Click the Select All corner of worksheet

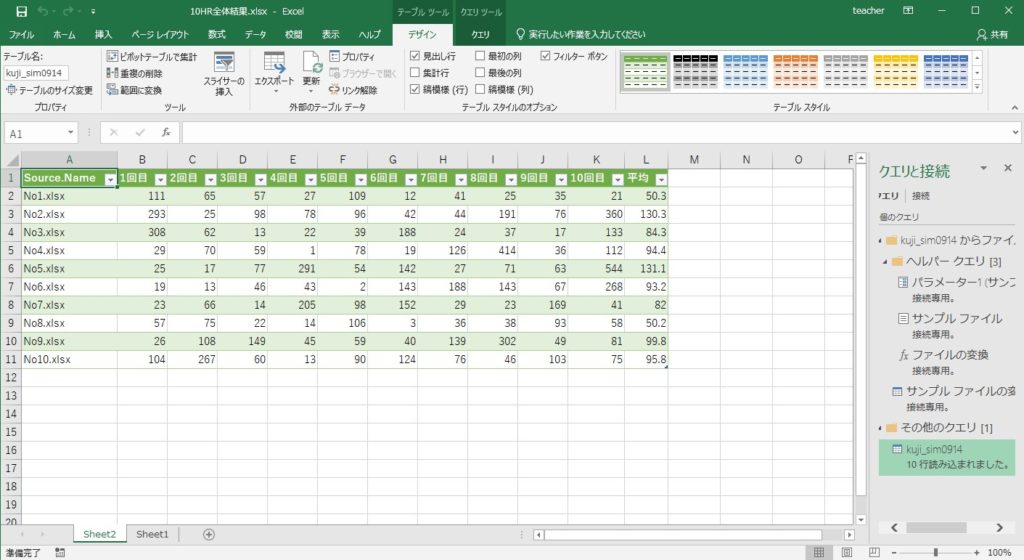11,160
